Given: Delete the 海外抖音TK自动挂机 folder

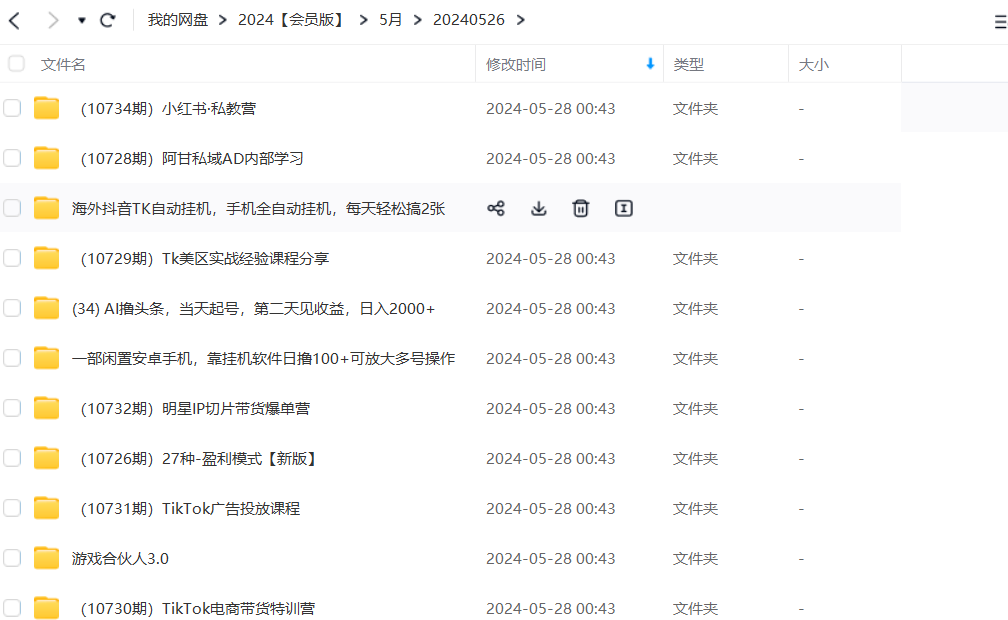Looking at the screenshot, I should [580, 208].
